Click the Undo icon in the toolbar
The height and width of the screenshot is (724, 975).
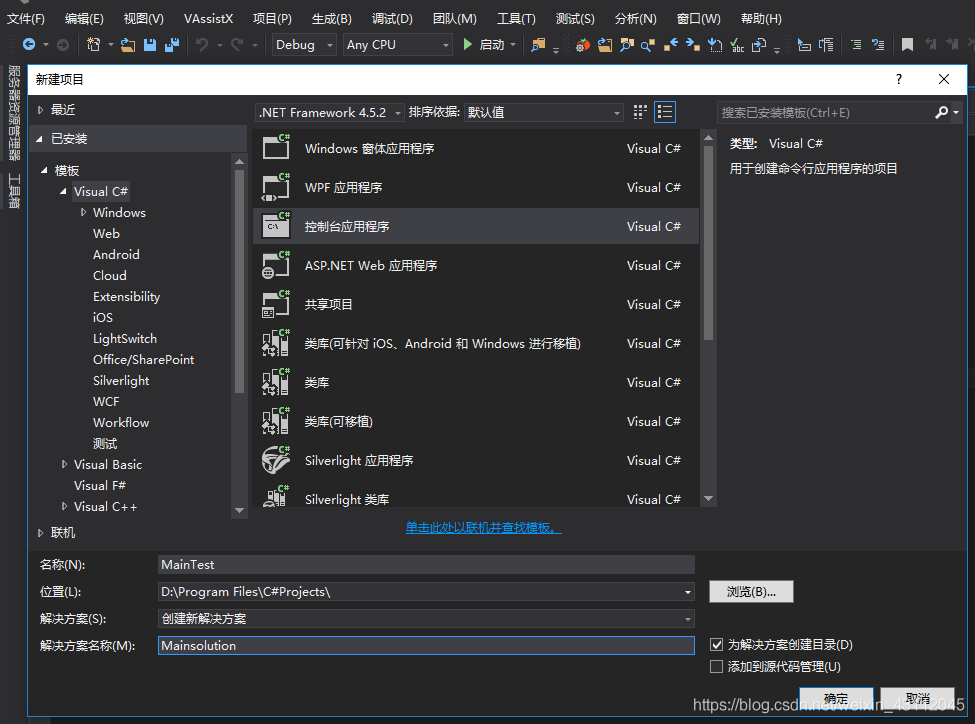pos(202,45)
